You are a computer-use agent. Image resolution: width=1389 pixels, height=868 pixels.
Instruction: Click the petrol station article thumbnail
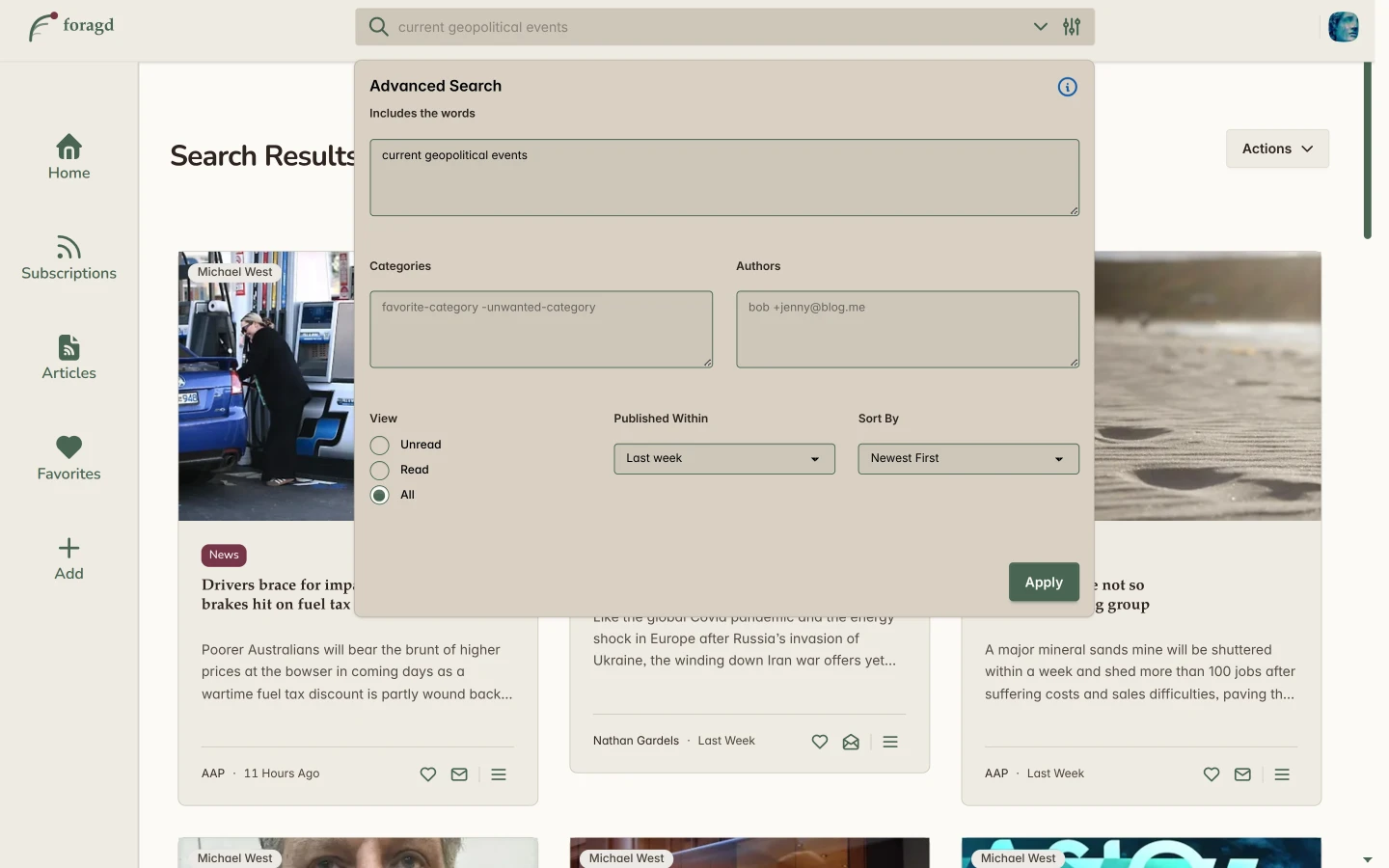(266, 386)
